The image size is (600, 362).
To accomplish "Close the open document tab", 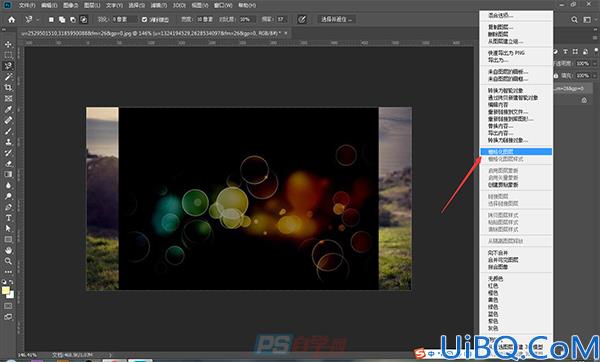I will pos(286,33).
